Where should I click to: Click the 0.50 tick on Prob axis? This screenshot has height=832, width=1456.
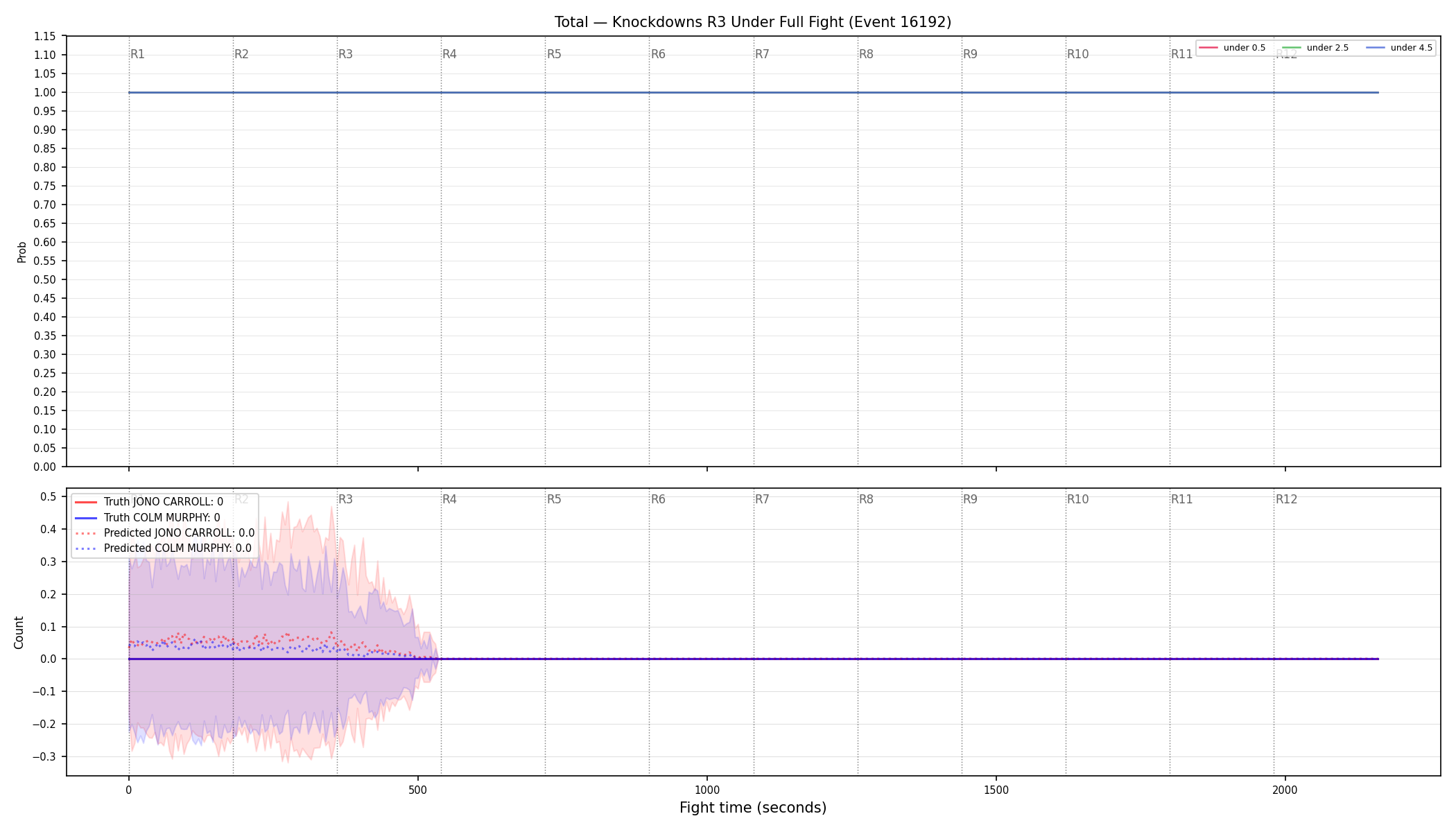[x=45, y=279]
